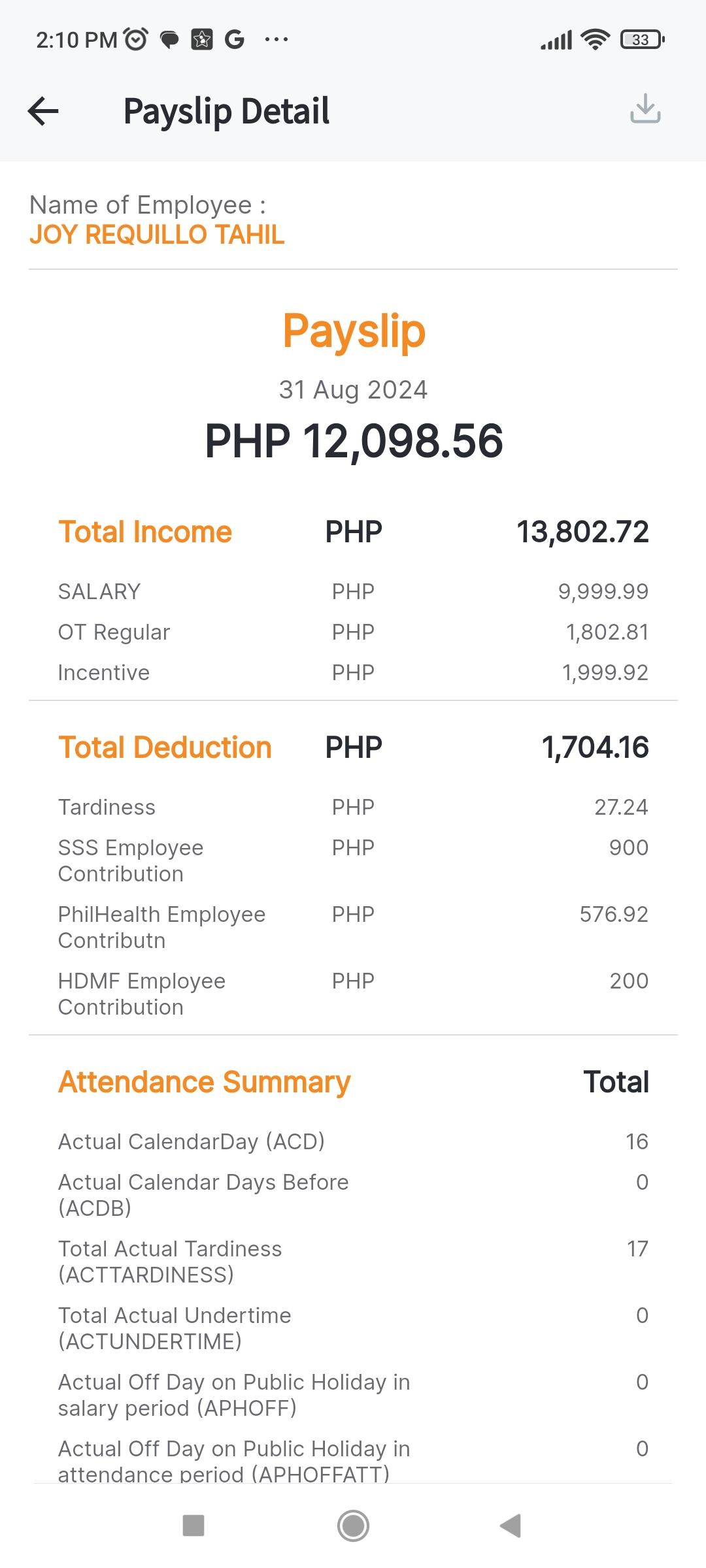Tap the chat bubble notification icon

(x=169, y=40)
